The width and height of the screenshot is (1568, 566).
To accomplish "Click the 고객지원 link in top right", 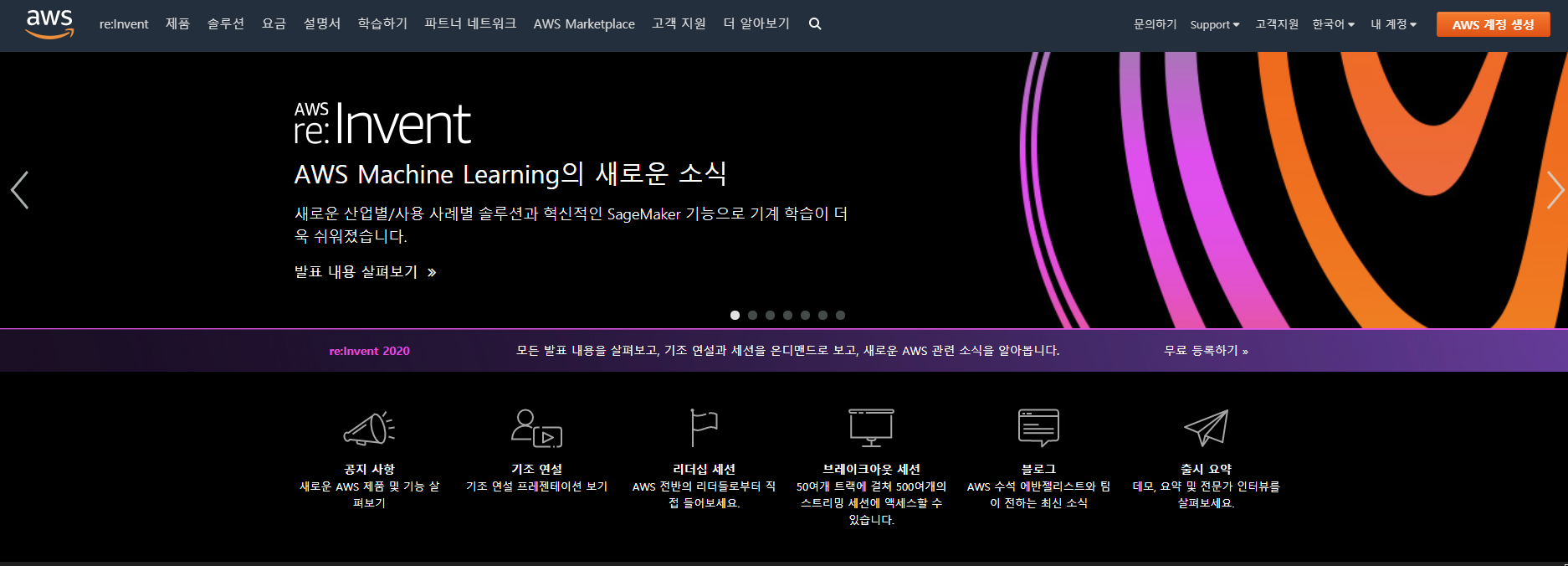I will 1277,24.
